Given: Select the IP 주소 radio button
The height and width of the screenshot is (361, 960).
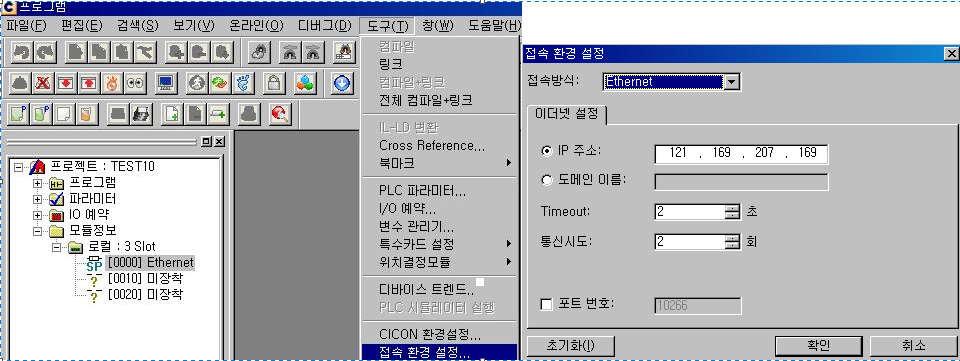Looking at the screenshot, I should click(x=547, y=152).
